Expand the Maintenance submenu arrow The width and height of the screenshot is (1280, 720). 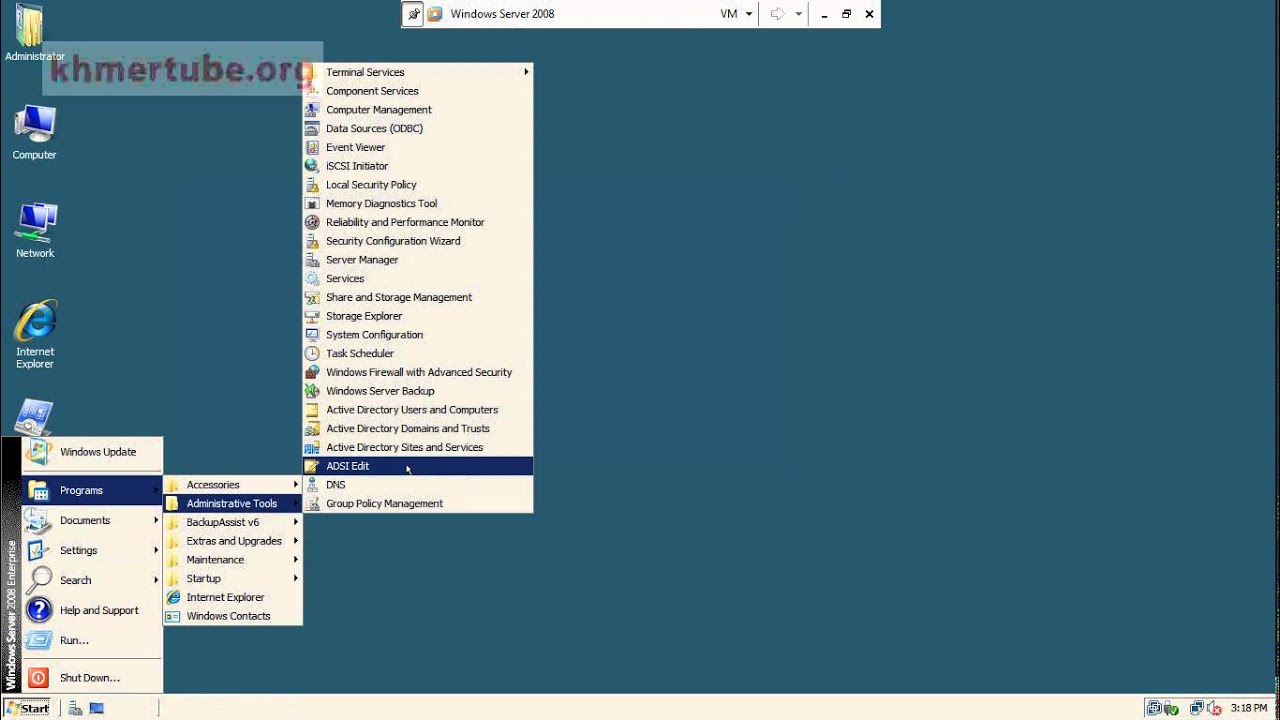295,560
